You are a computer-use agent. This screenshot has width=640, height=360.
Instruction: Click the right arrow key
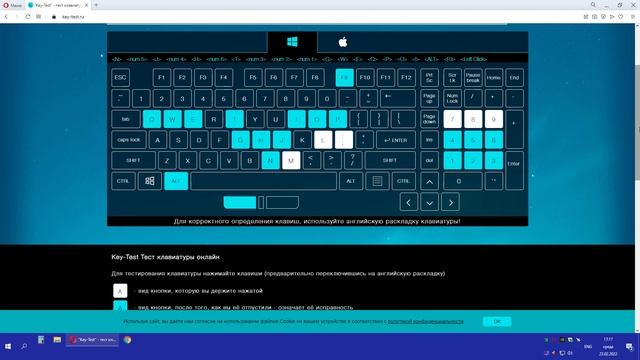(x=450, y=202)
